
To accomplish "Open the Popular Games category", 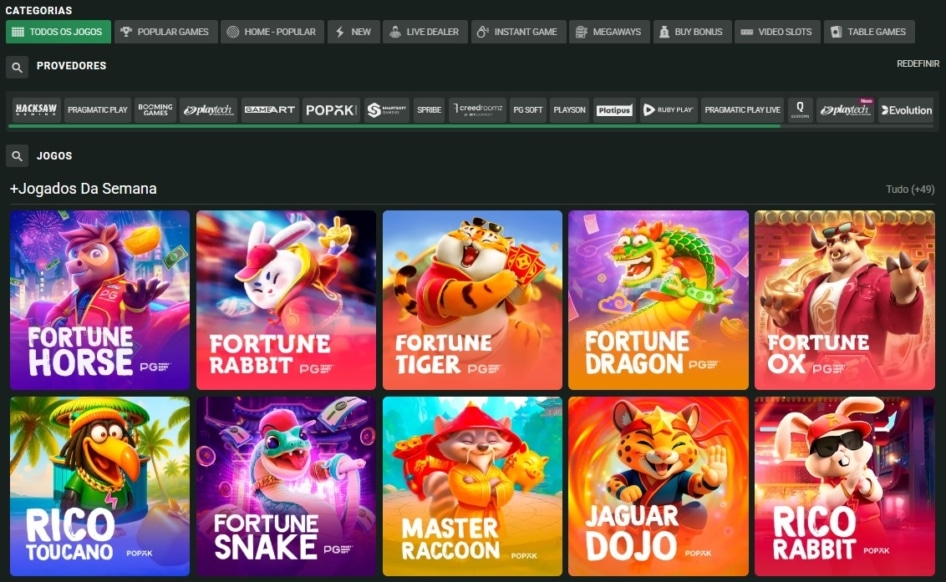I will 165,32.
